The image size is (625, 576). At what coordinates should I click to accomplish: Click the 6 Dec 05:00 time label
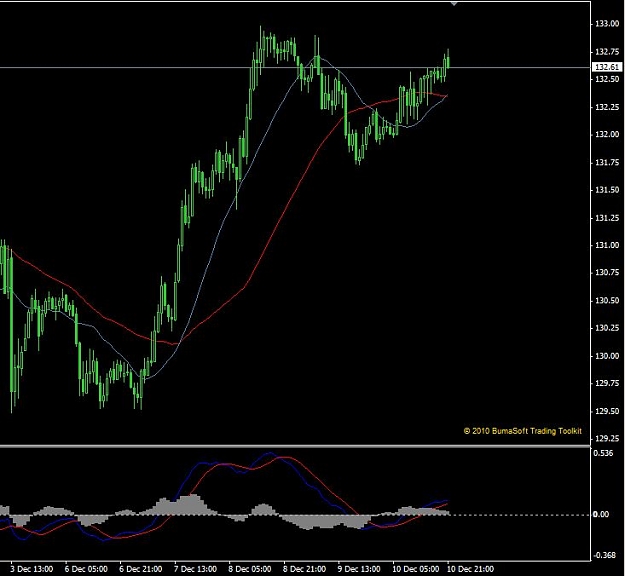(x=86, y=569)
